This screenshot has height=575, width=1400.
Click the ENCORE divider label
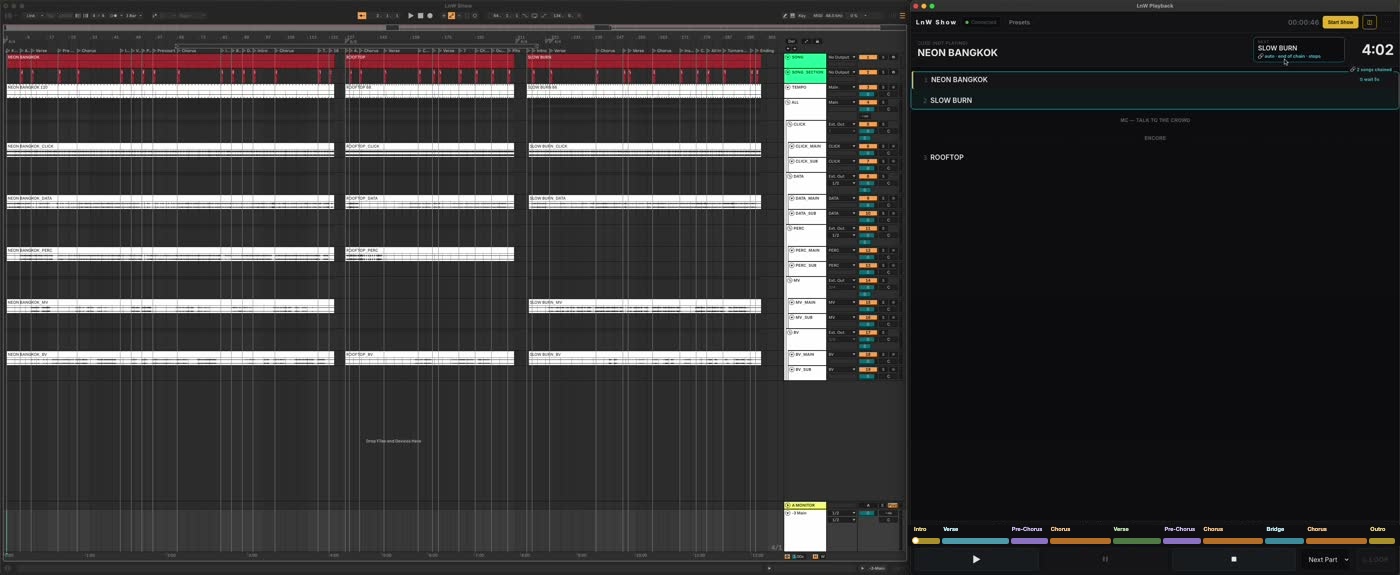(1155, 138)
